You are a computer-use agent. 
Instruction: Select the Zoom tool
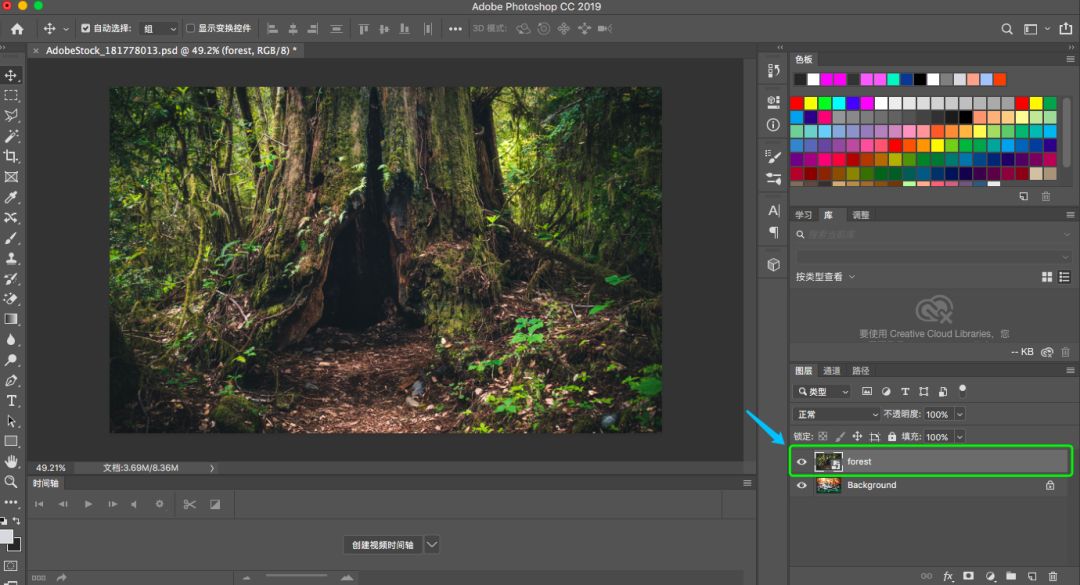12,481
